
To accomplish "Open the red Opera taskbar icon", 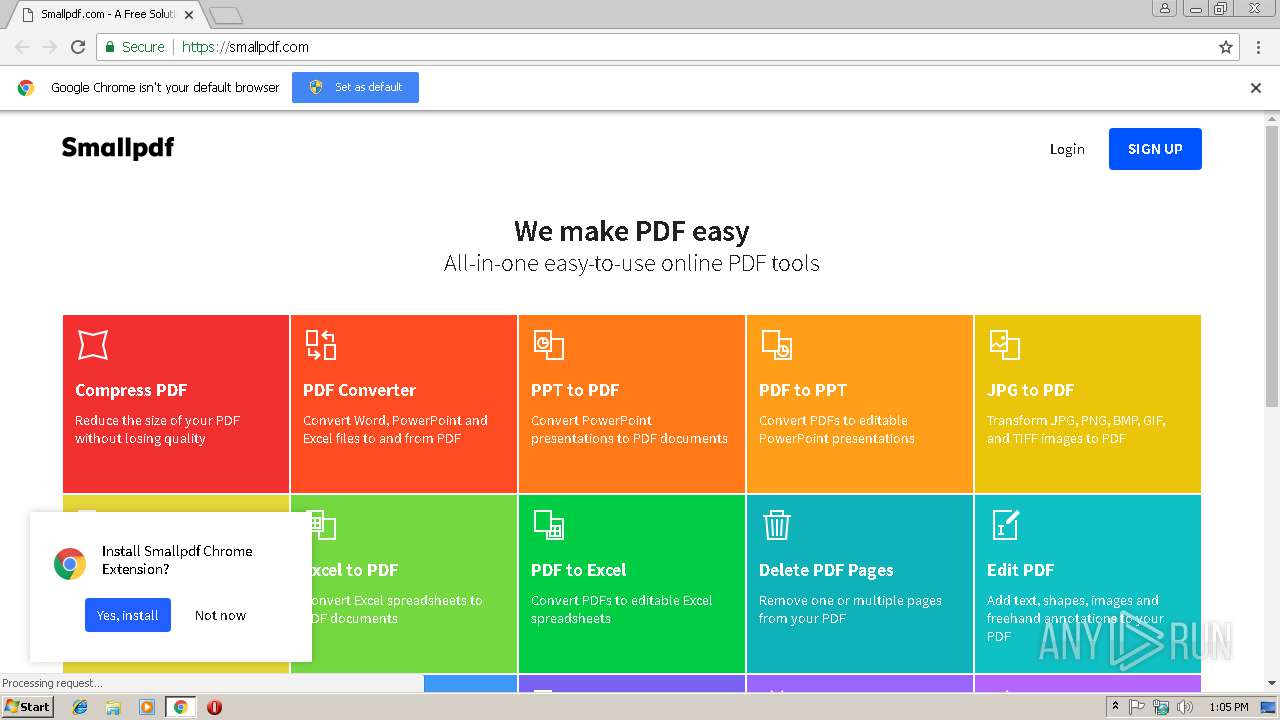I will point(214,707).
